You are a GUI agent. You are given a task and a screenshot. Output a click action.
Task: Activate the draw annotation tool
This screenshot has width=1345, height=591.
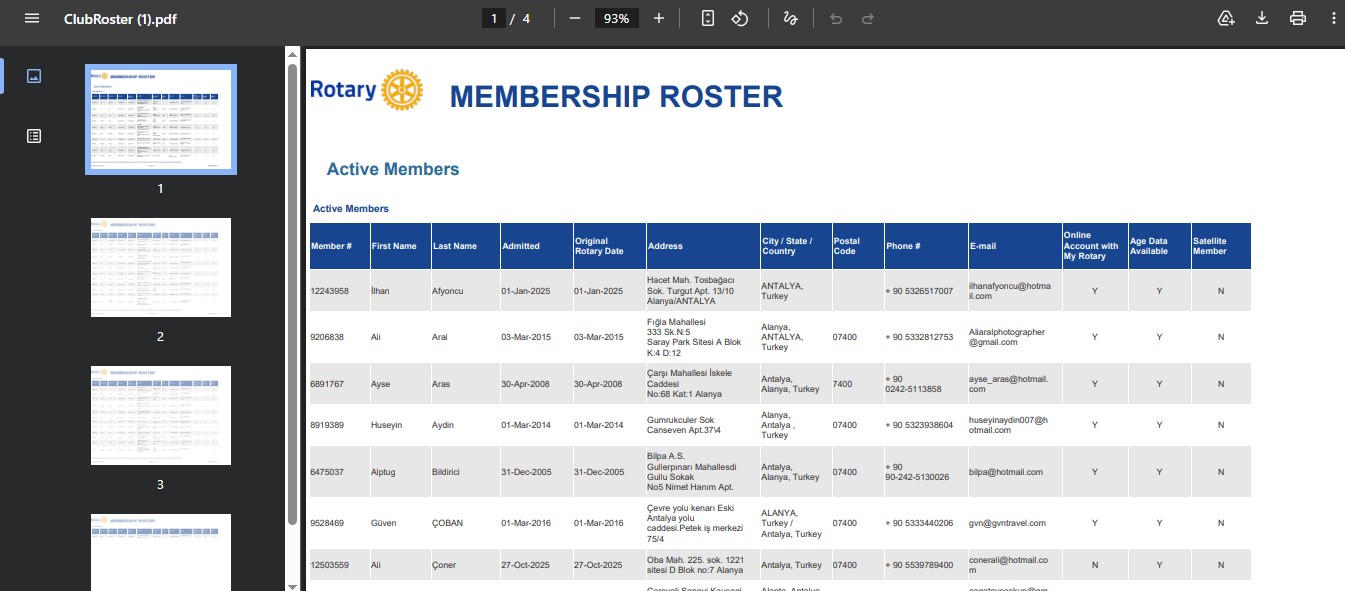pyautogui.click(x=790, y=19)
